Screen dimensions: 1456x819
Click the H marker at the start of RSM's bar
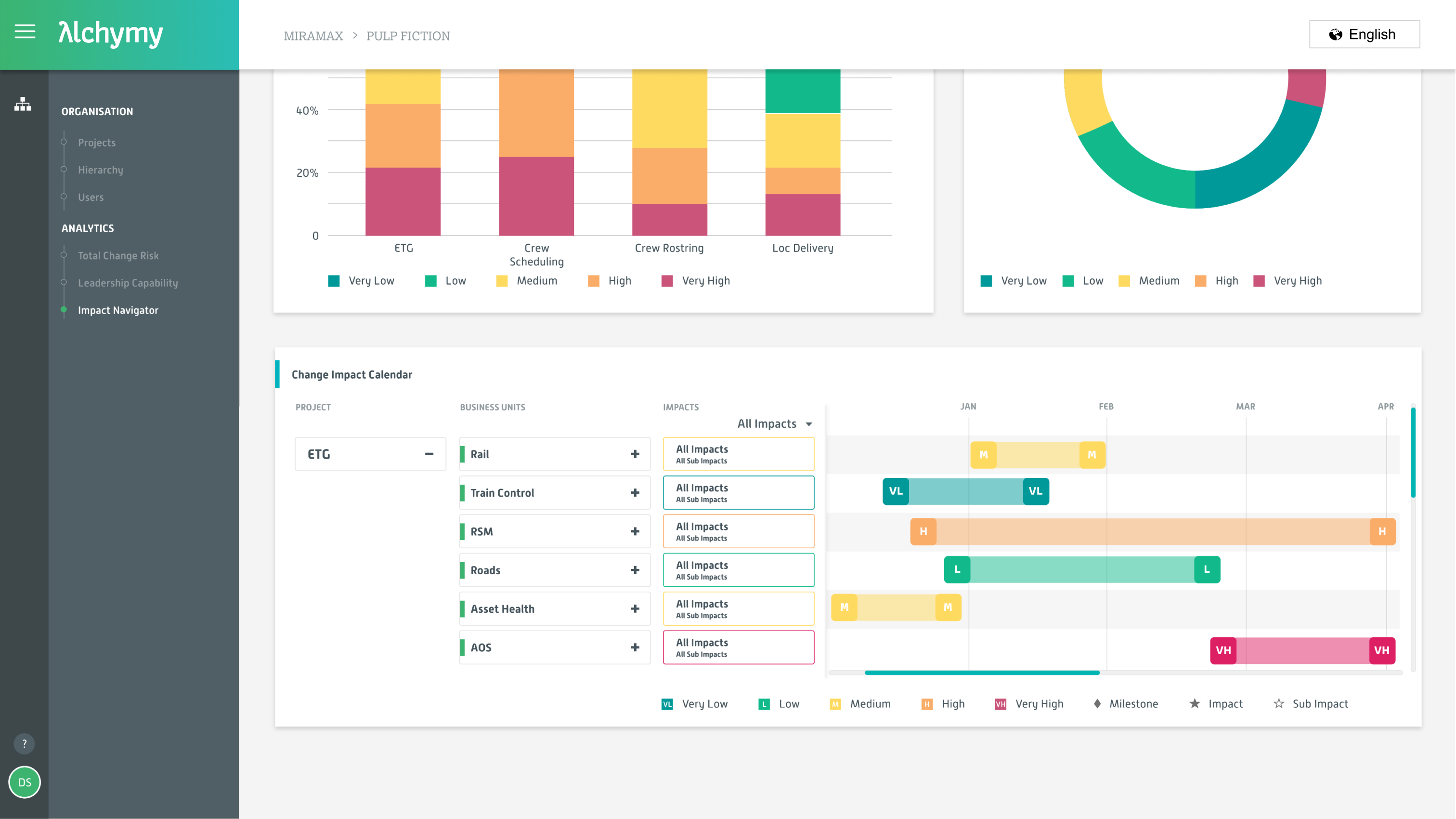pyautogui.click(x=923, y=530)
